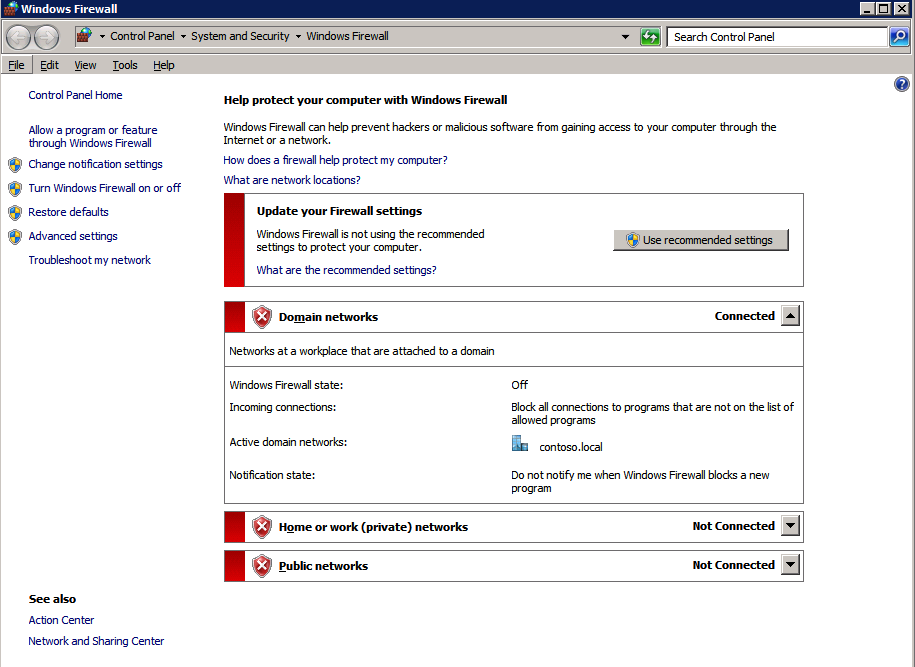The image size is (915, 667).
Task: Click the green refresh button
Action: tap(650, 37)
